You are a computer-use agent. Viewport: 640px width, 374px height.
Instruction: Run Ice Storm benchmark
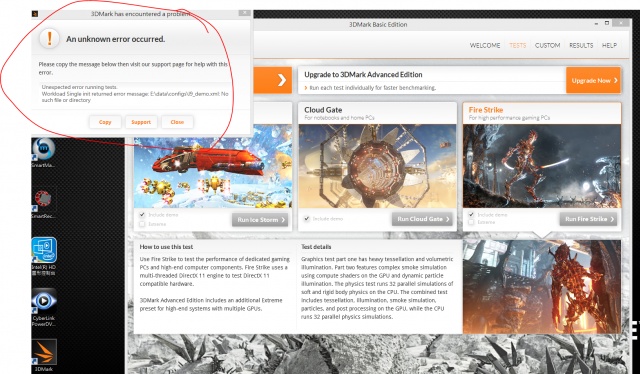260,220
